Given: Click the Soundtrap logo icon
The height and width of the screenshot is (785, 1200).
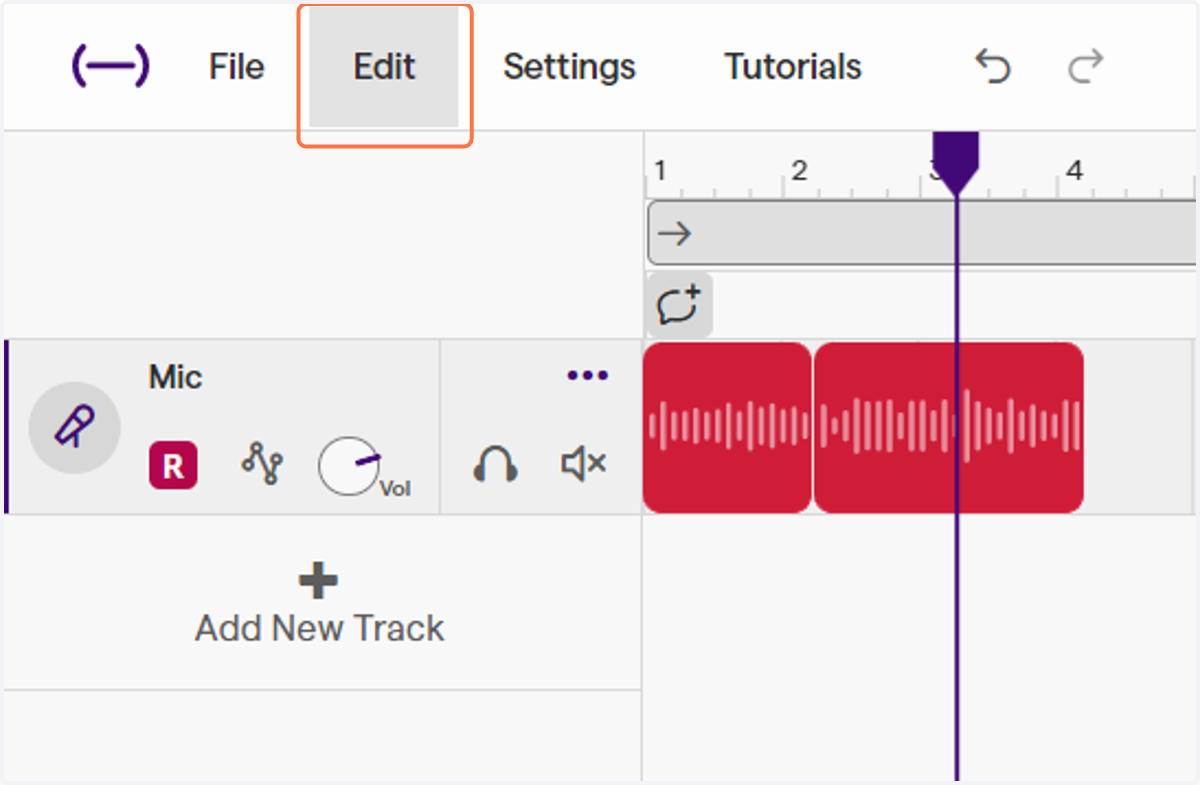Looking at the screenshot, I should pyautogui.click(x=110, y=67).
